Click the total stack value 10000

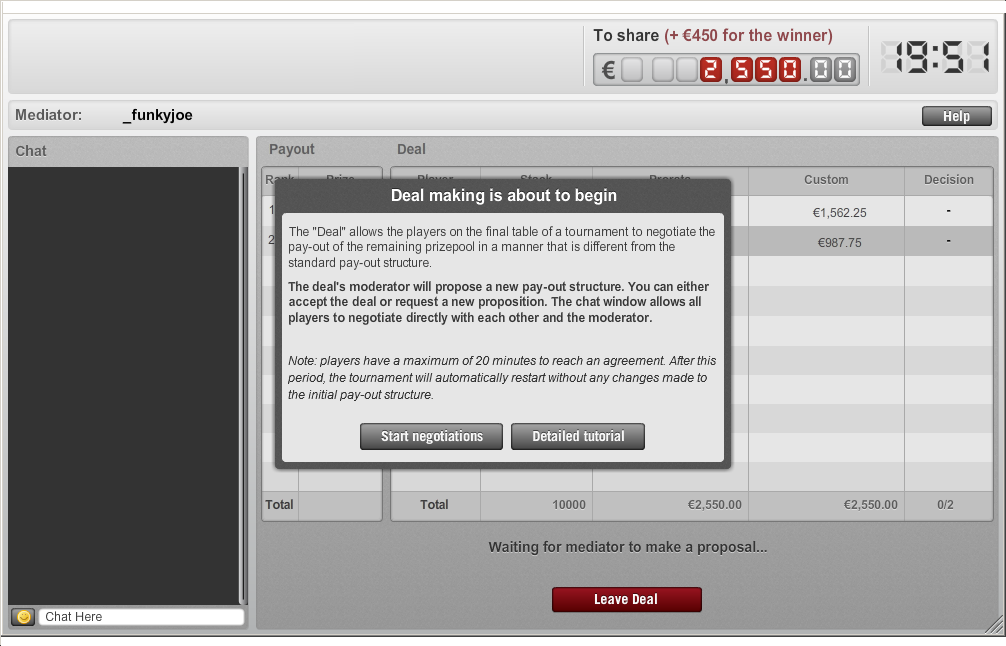pos(568,504)
